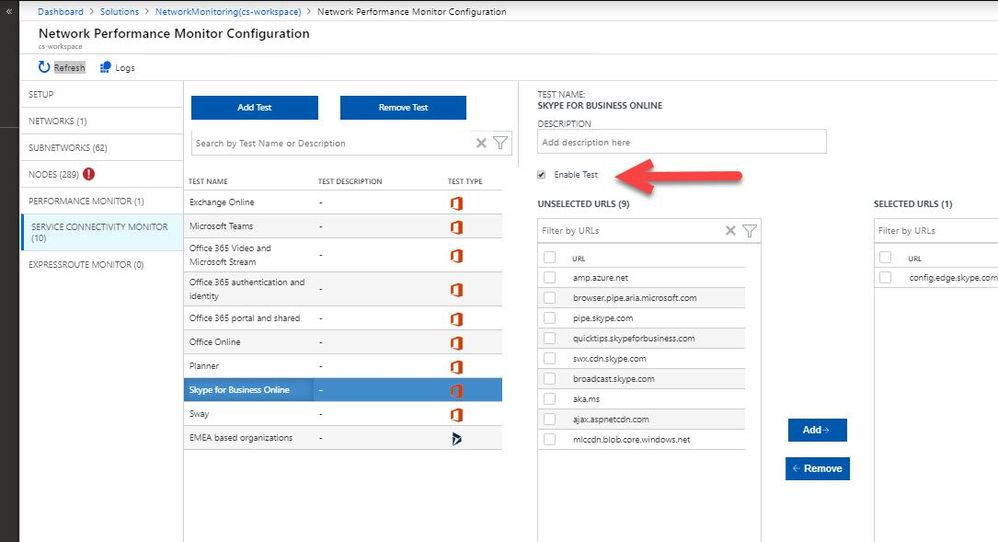Click Office icon for Office 365 portal row
The width and height of the screenshot is (998, 542).
click(456, 319)
